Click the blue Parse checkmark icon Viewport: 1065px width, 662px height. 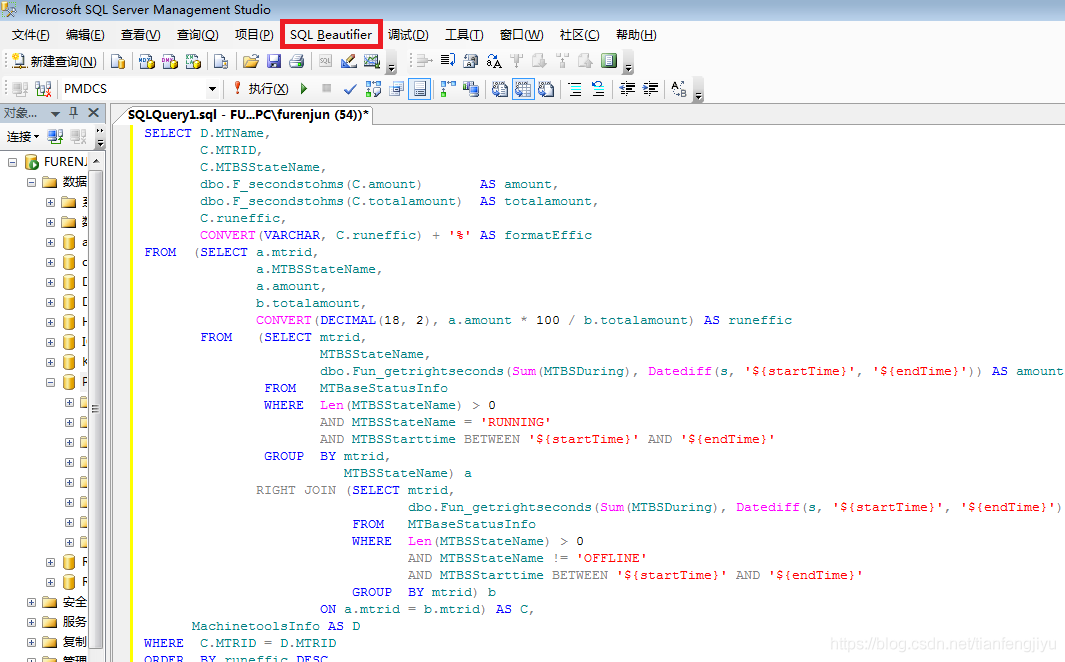click(350, 89)
